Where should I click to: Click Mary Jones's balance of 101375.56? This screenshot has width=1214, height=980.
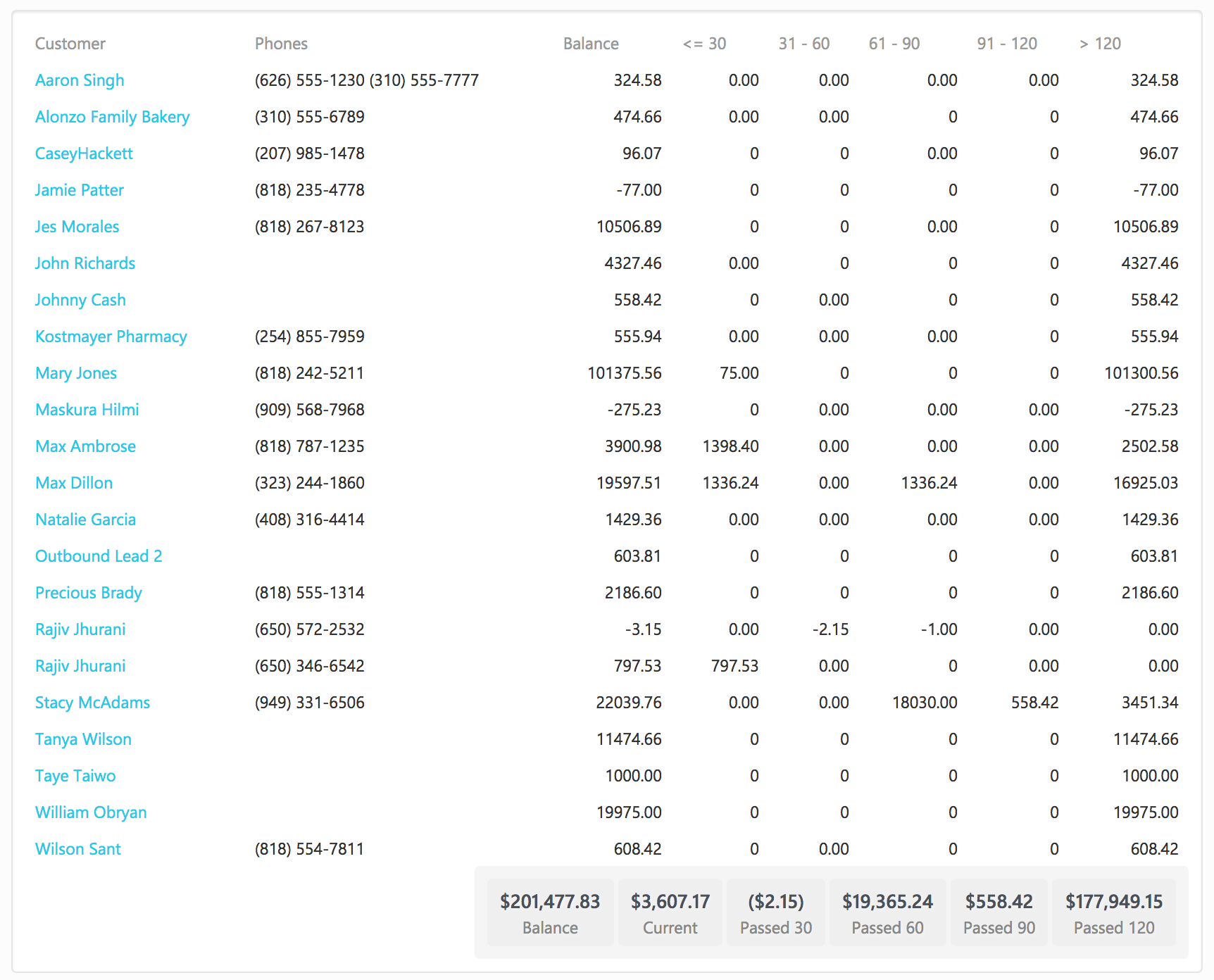tap(623, 372)
